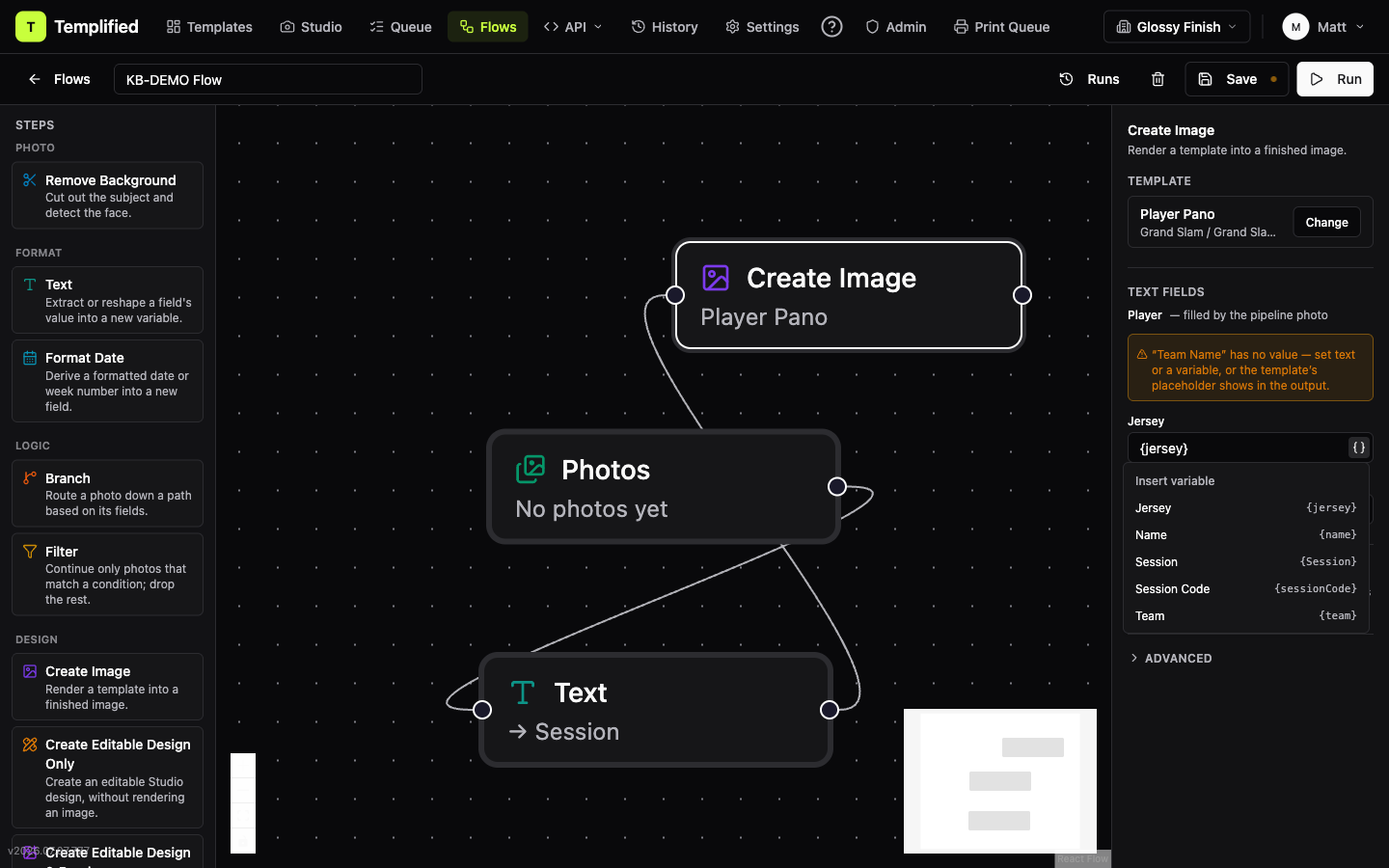Open the React Flow attribution link

tap(1082, 859)
